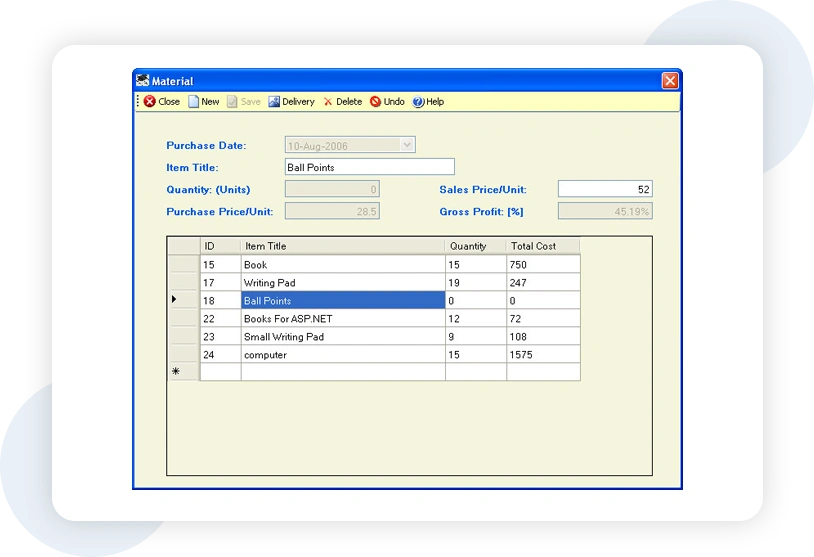Image resolution: width=814 pixels, height=557 pixels.
Task: Click the red Close icon in toolbar
Action: (150, 102)
